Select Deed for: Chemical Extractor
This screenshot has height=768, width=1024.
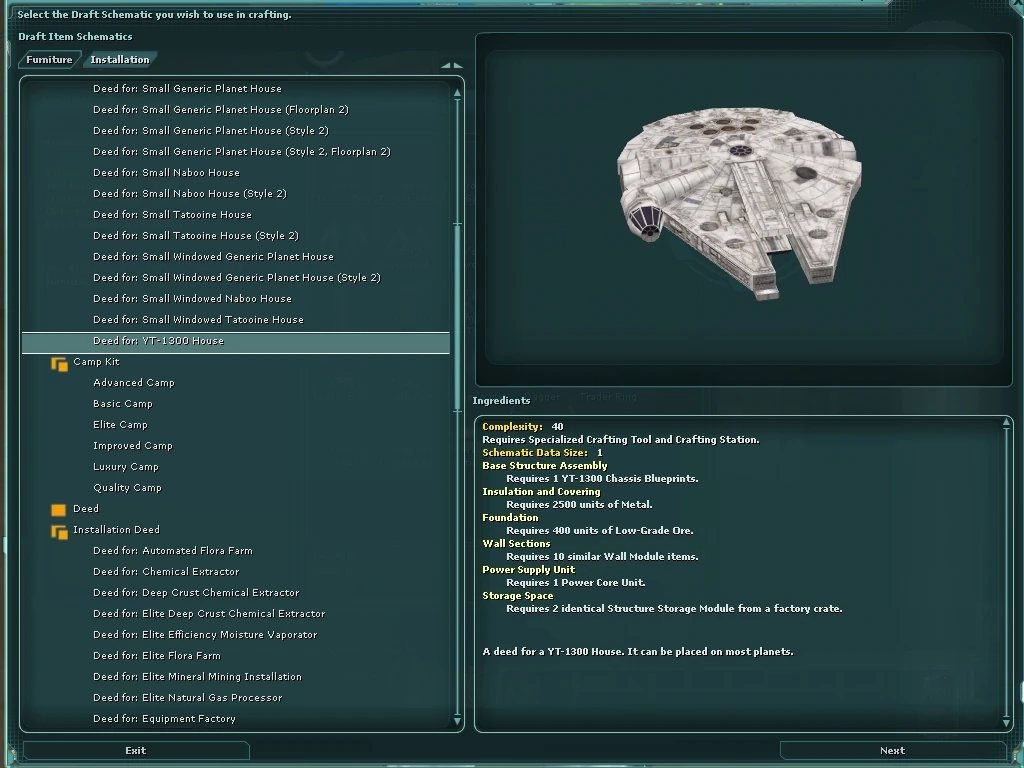pyautogui.click(x=167, y=571)
